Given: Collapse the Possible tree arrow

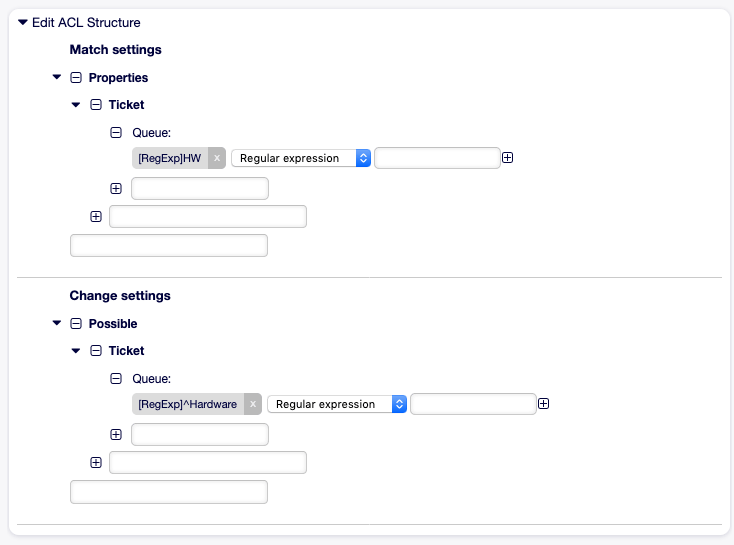Looking at the screenshot, I should pos(56,324).
